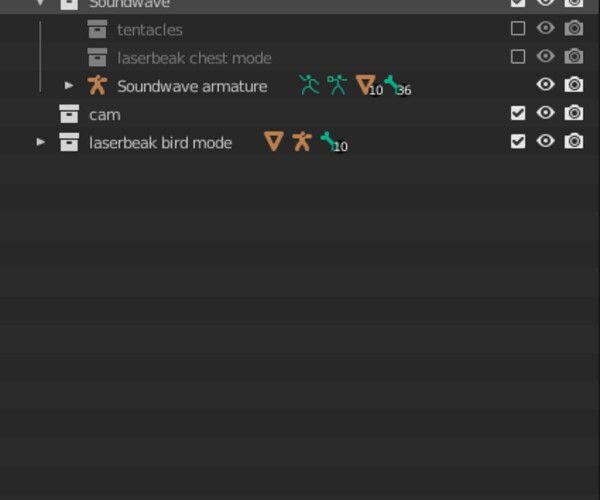
Task: Click mesh icon on Soundwave armature row
Action: (x=365, y=86)
